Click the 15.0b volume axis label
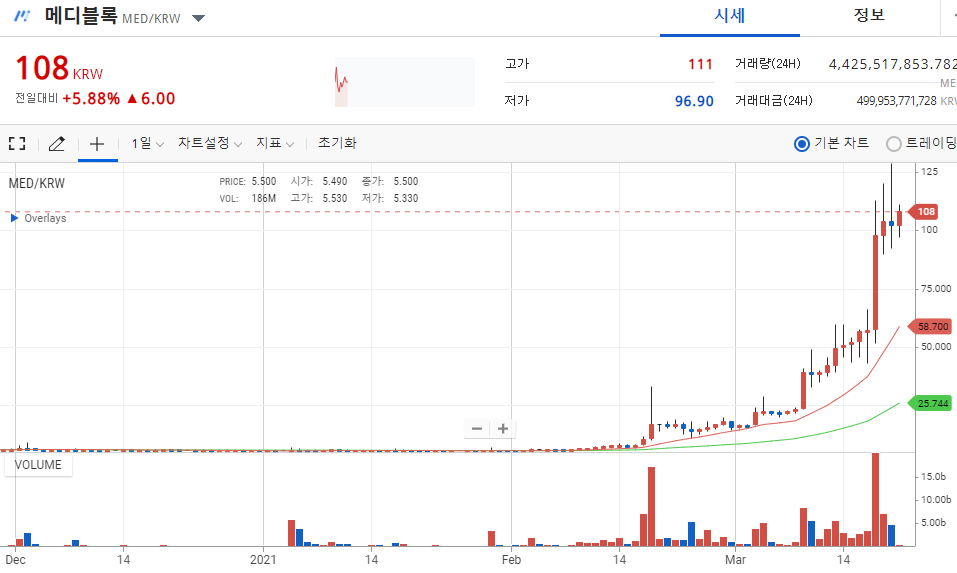 (x=933, y=477)
